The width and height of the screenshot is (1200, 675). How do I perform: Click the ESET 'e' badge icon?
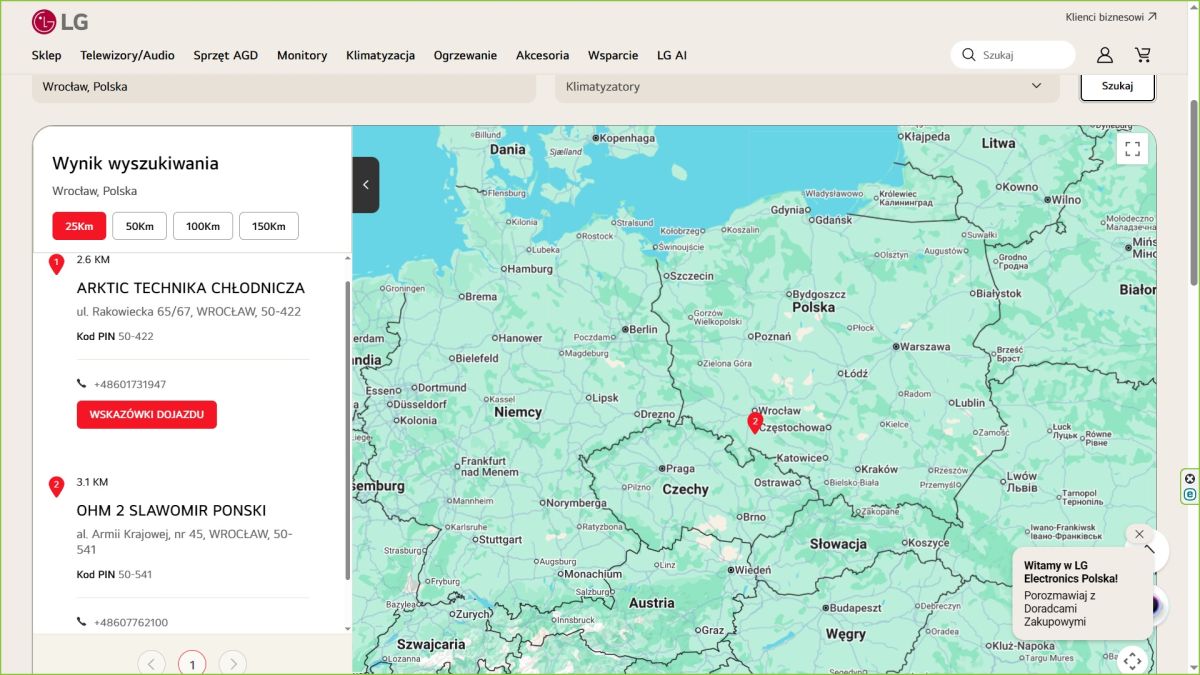(x=1190, y=494)
